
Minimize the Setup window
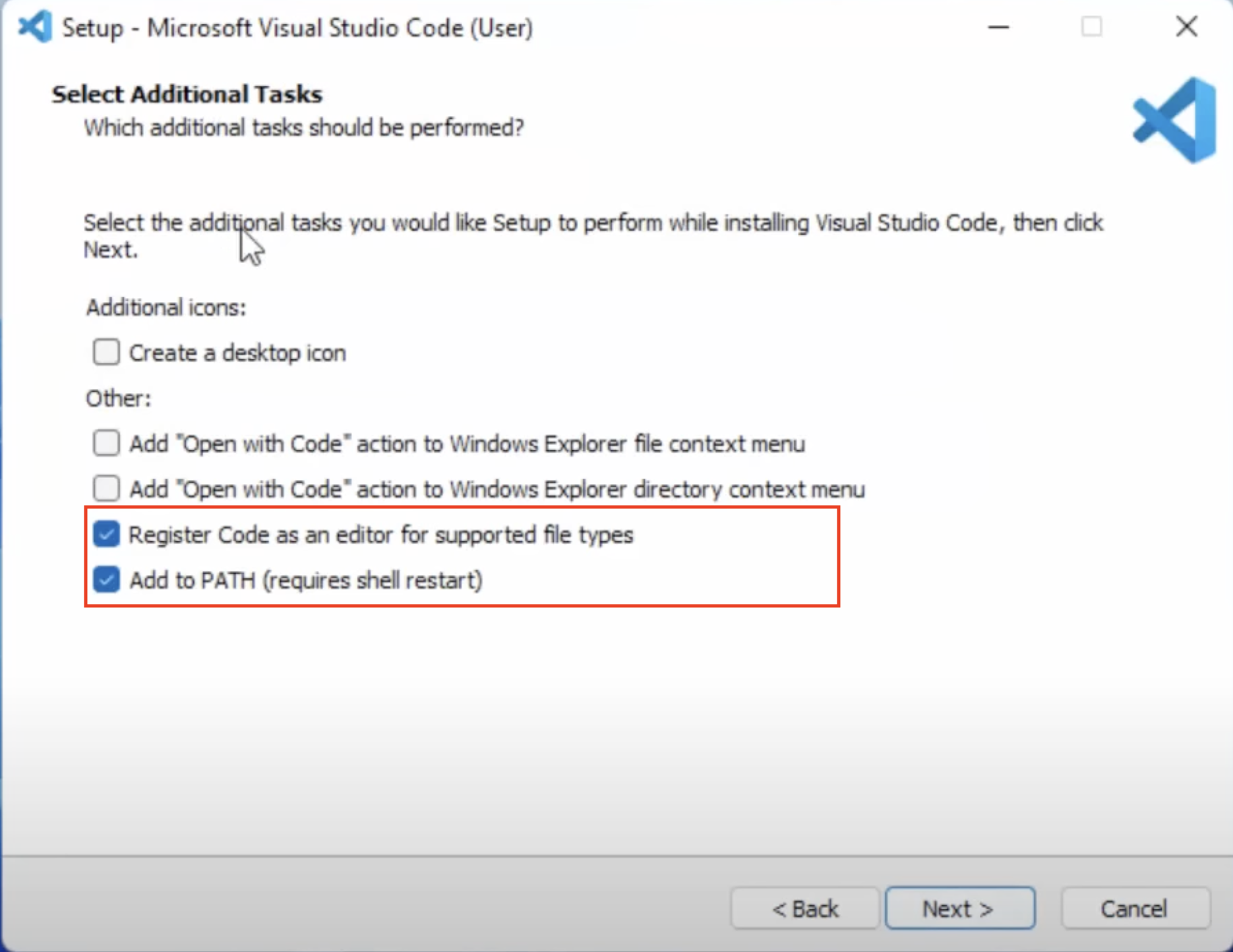[998, 27]
